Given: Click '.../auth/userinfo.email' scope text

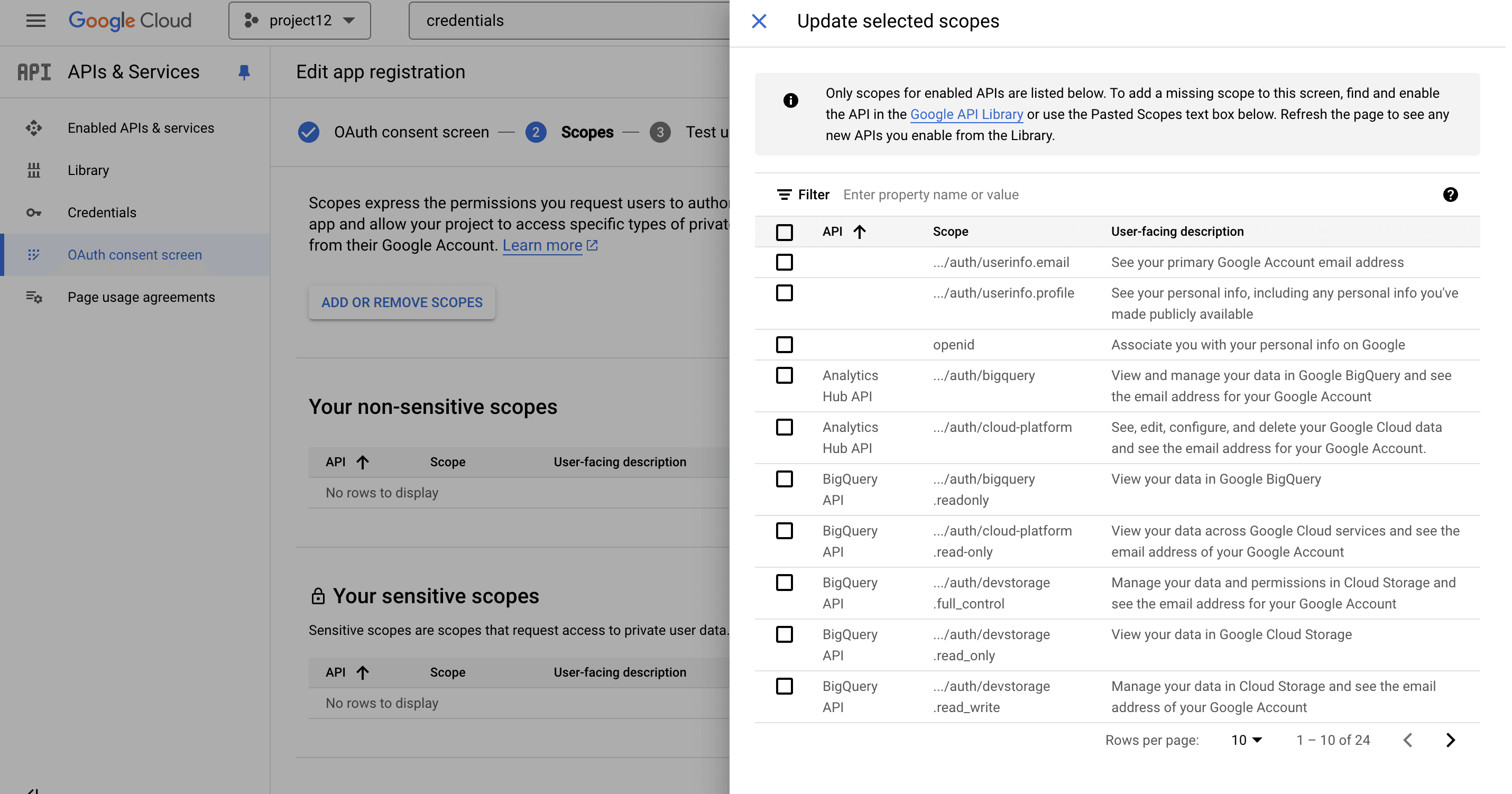Looking at the screenshot, I should pos(1001,262).
